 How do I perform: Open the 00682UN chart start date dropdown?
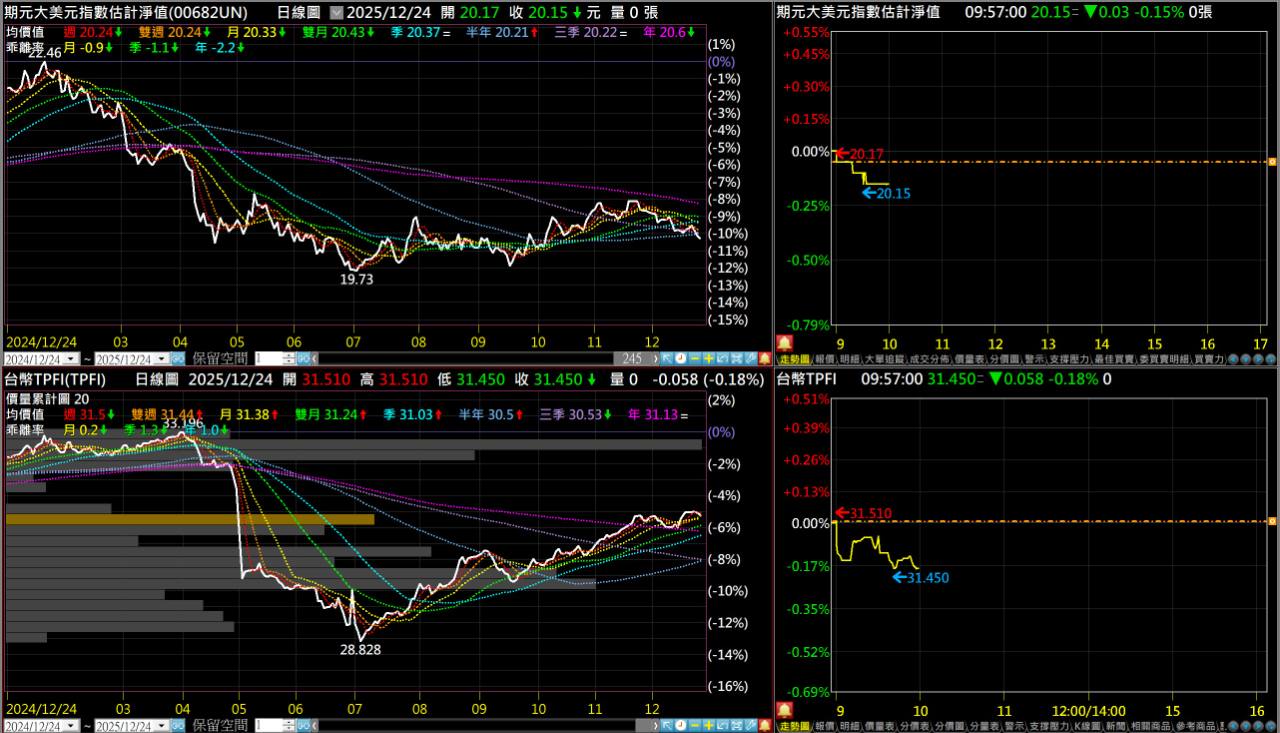coord(72,358)
